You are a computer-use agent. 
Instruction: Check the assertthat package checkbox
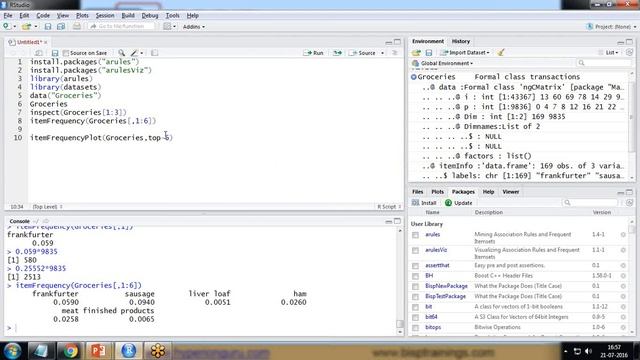pos(415,266)
